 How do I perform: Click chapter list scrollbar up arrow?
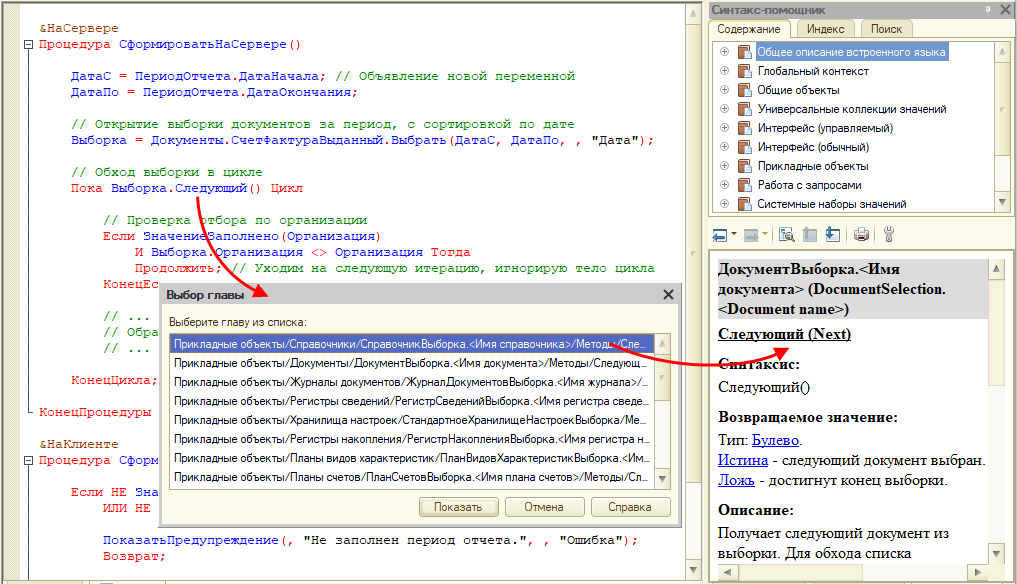click(662, 343)
